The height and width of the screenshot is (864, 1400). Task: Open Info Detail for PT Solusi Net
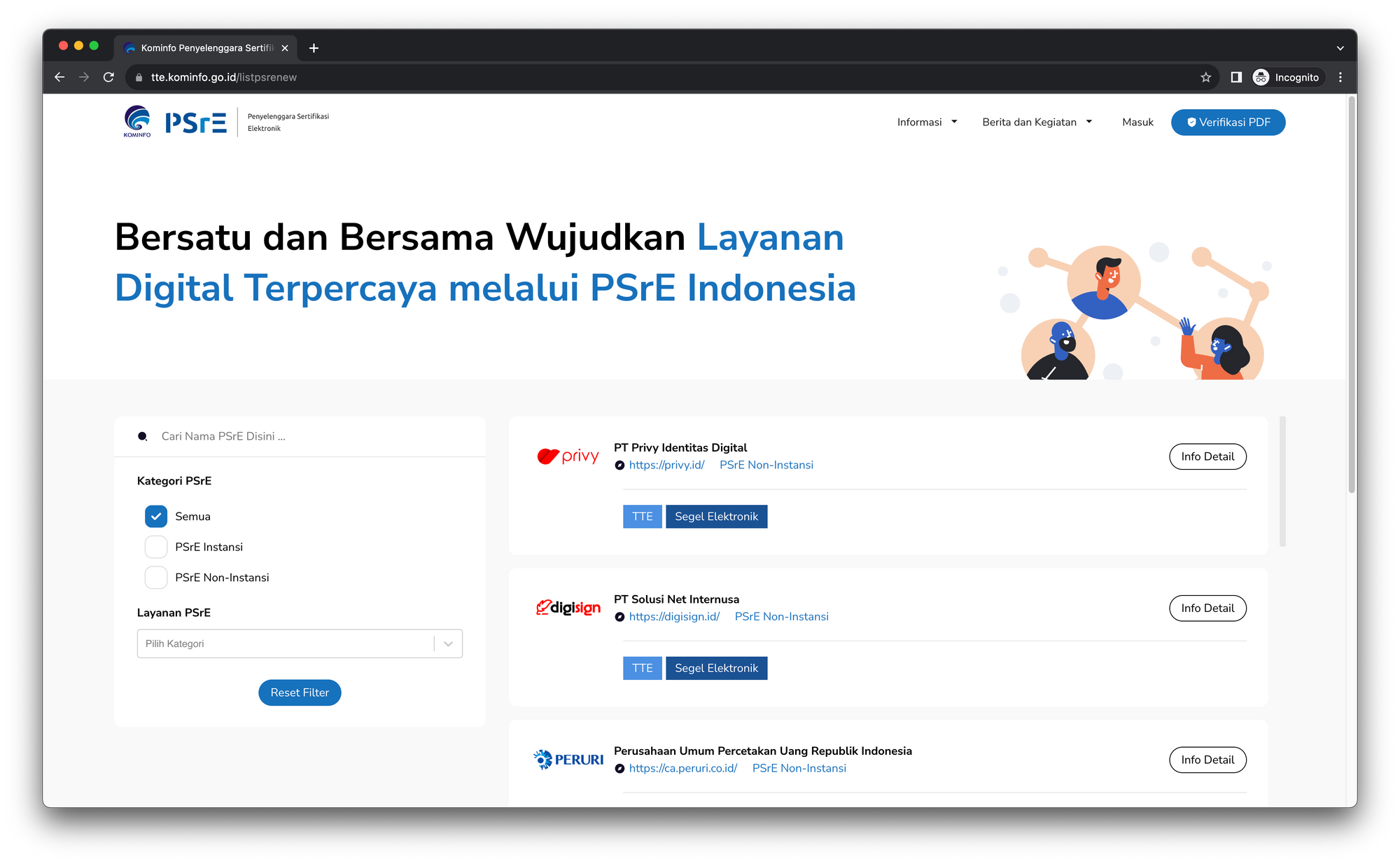click(1207, 608)
